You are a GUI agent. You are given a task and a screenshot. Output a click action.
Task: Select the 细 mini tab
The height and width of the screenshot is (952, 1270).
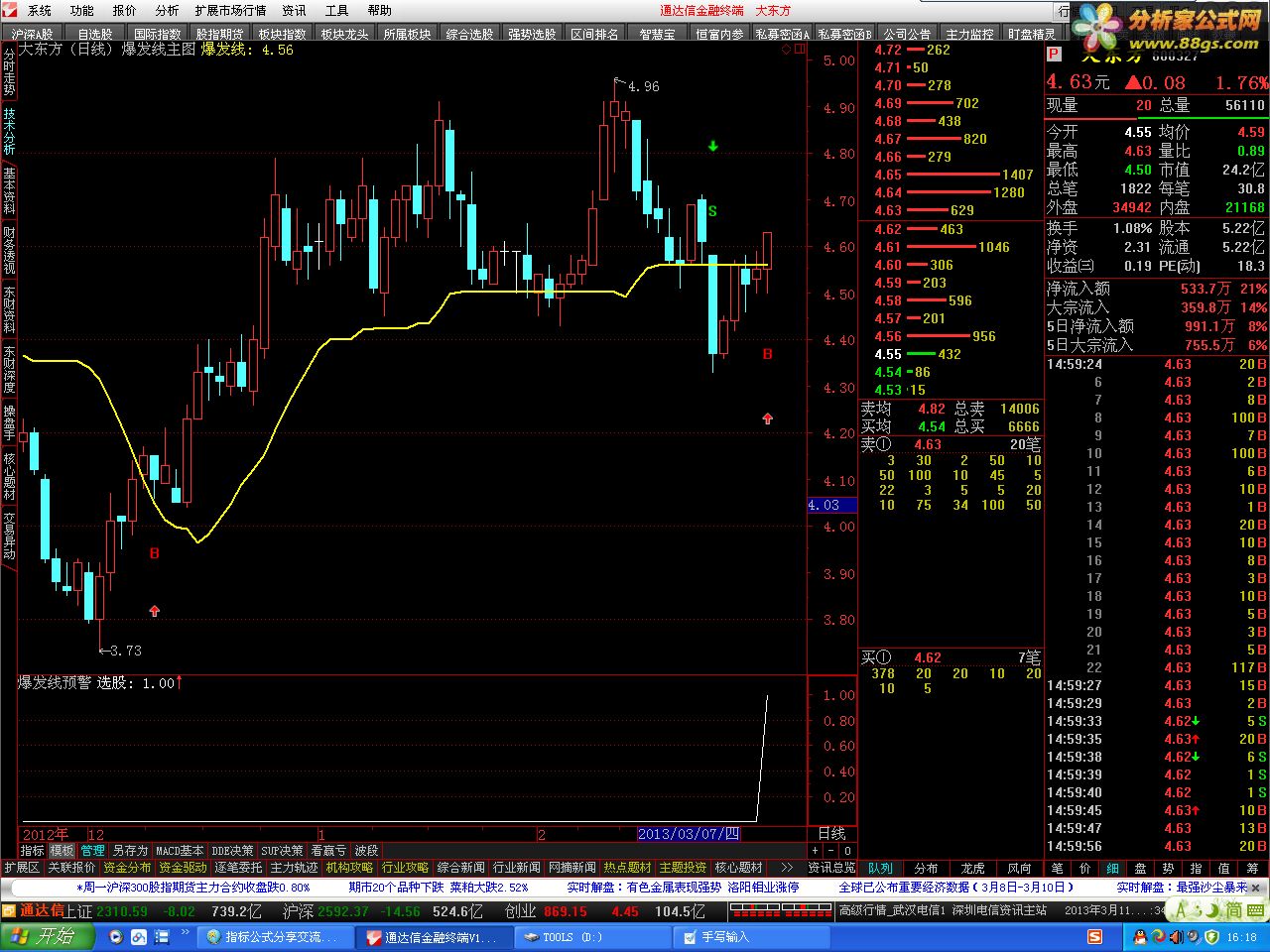[x=1113, y=868]
